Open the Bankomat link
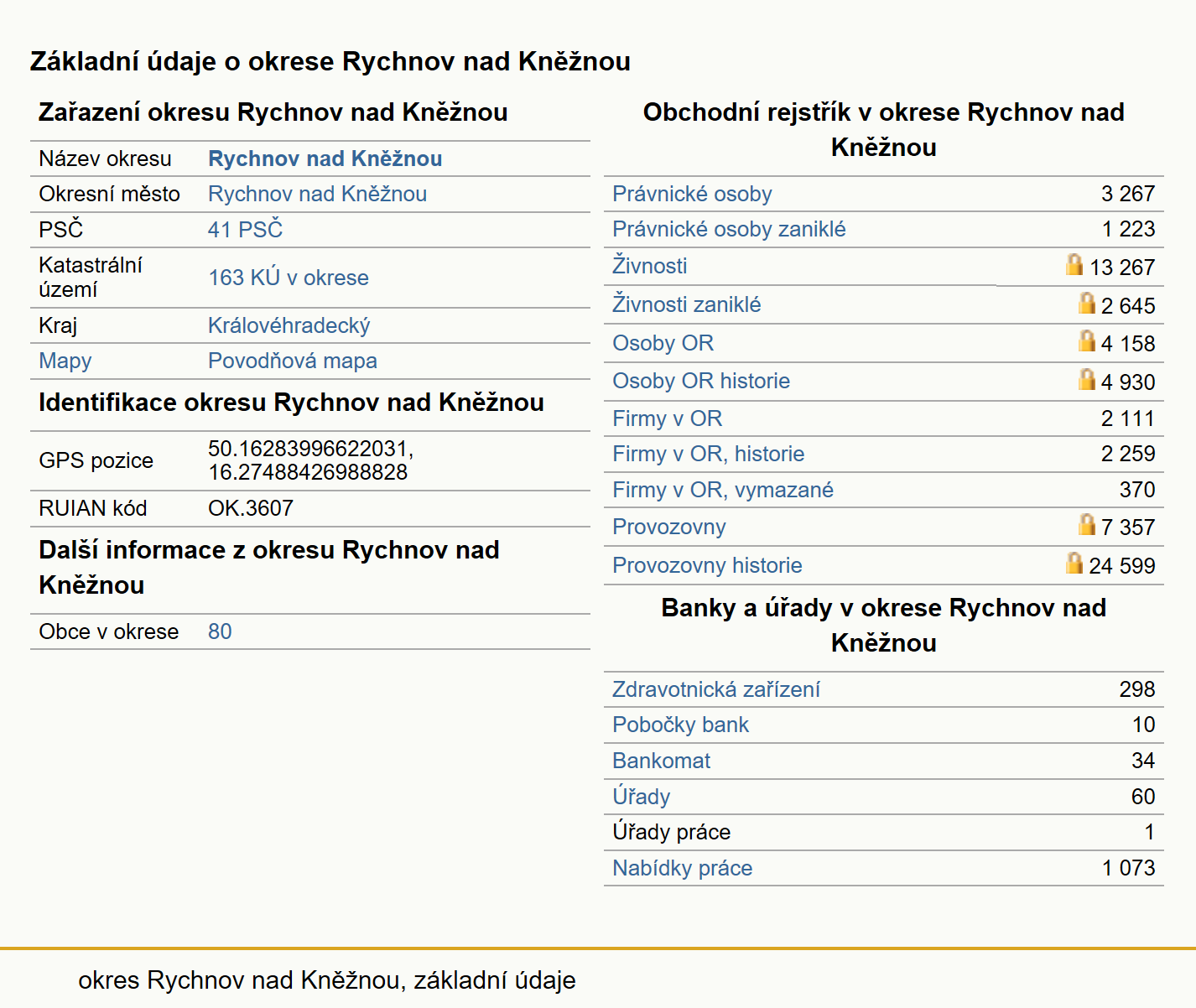The height and width of the screenshot is (1008, 1196). click(x=662, y=761)
